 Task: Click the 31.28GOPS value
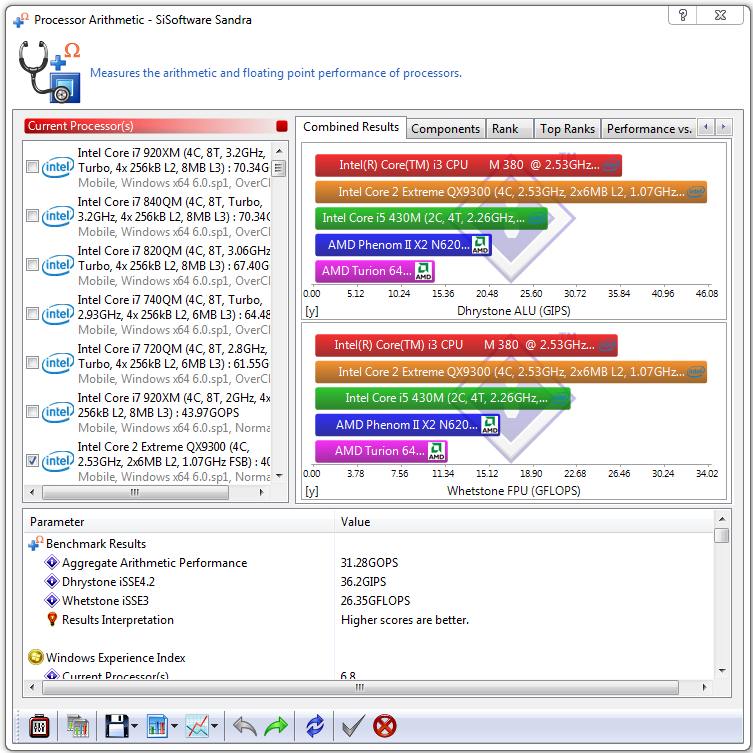point(369,562)
